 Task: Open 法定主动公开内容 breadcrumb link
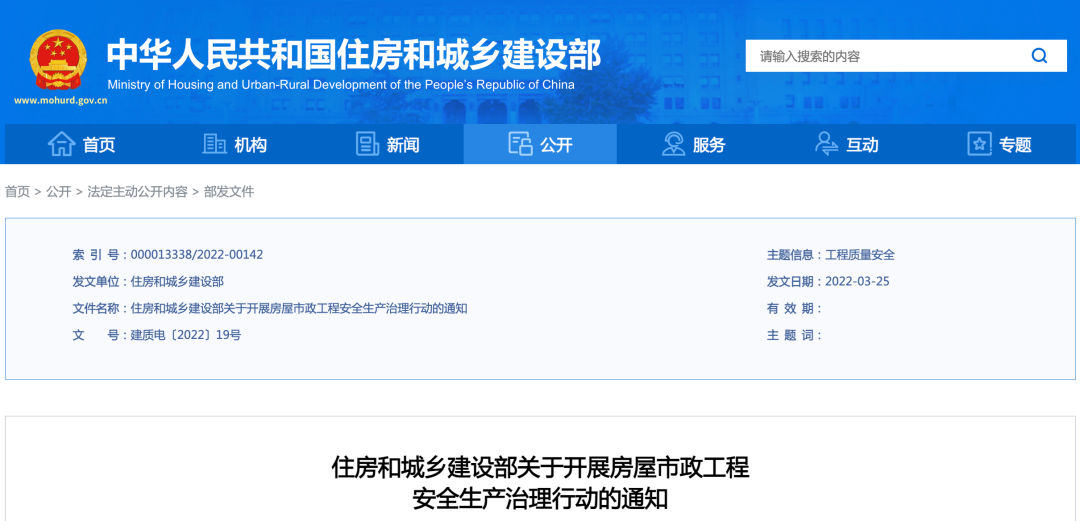click(137, 192)
